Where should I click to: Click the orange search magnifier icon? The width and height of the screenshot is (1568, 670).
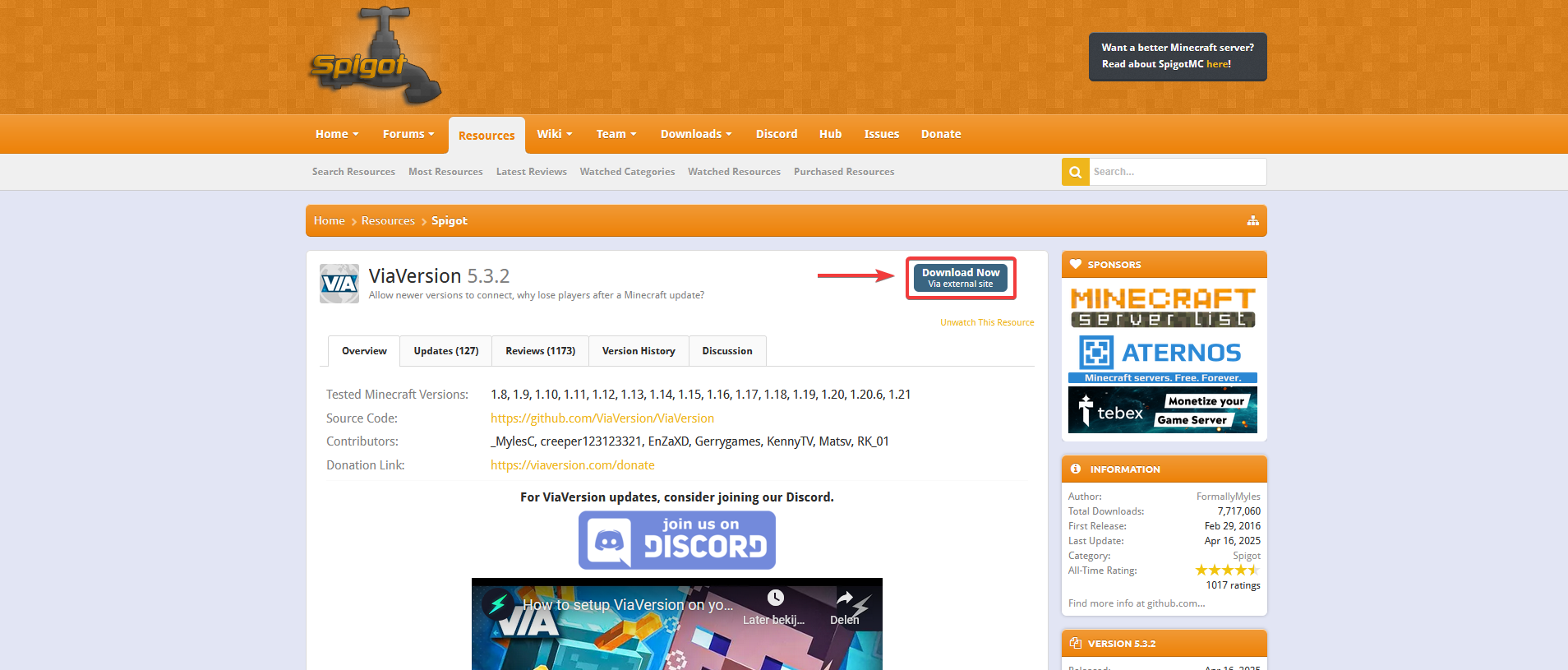tap(1075, 172)
